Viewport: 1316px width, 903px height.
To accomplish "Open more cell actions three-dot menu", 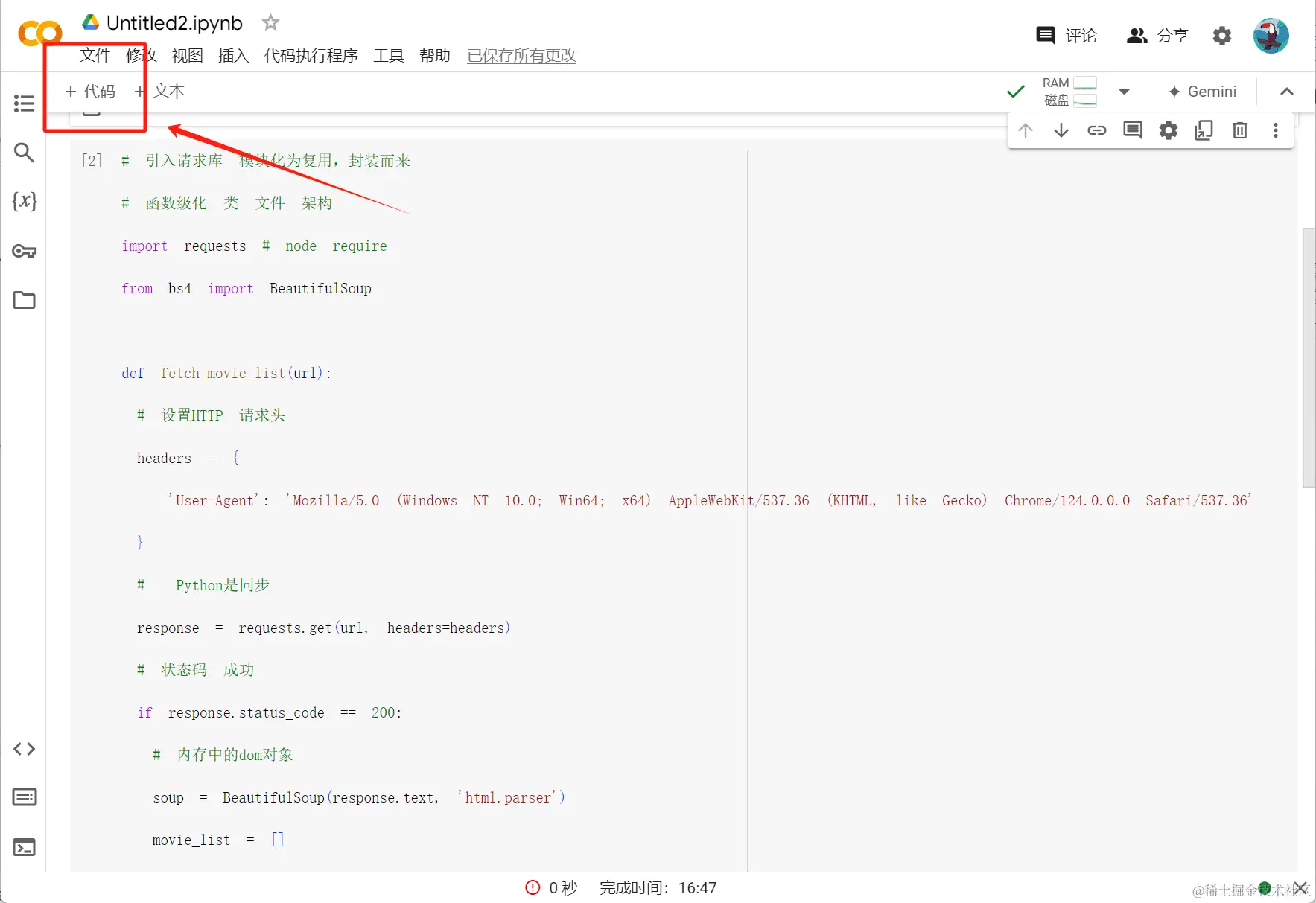I will click(1276, 130).
